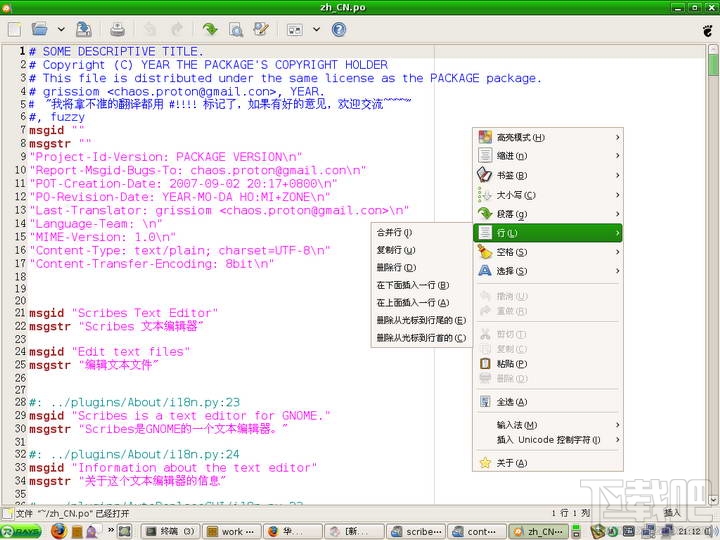This screenshot has width=720, height=540.
Task: Switch to the 'scribe…' taskbar window
Action: [x=416, y=532]
